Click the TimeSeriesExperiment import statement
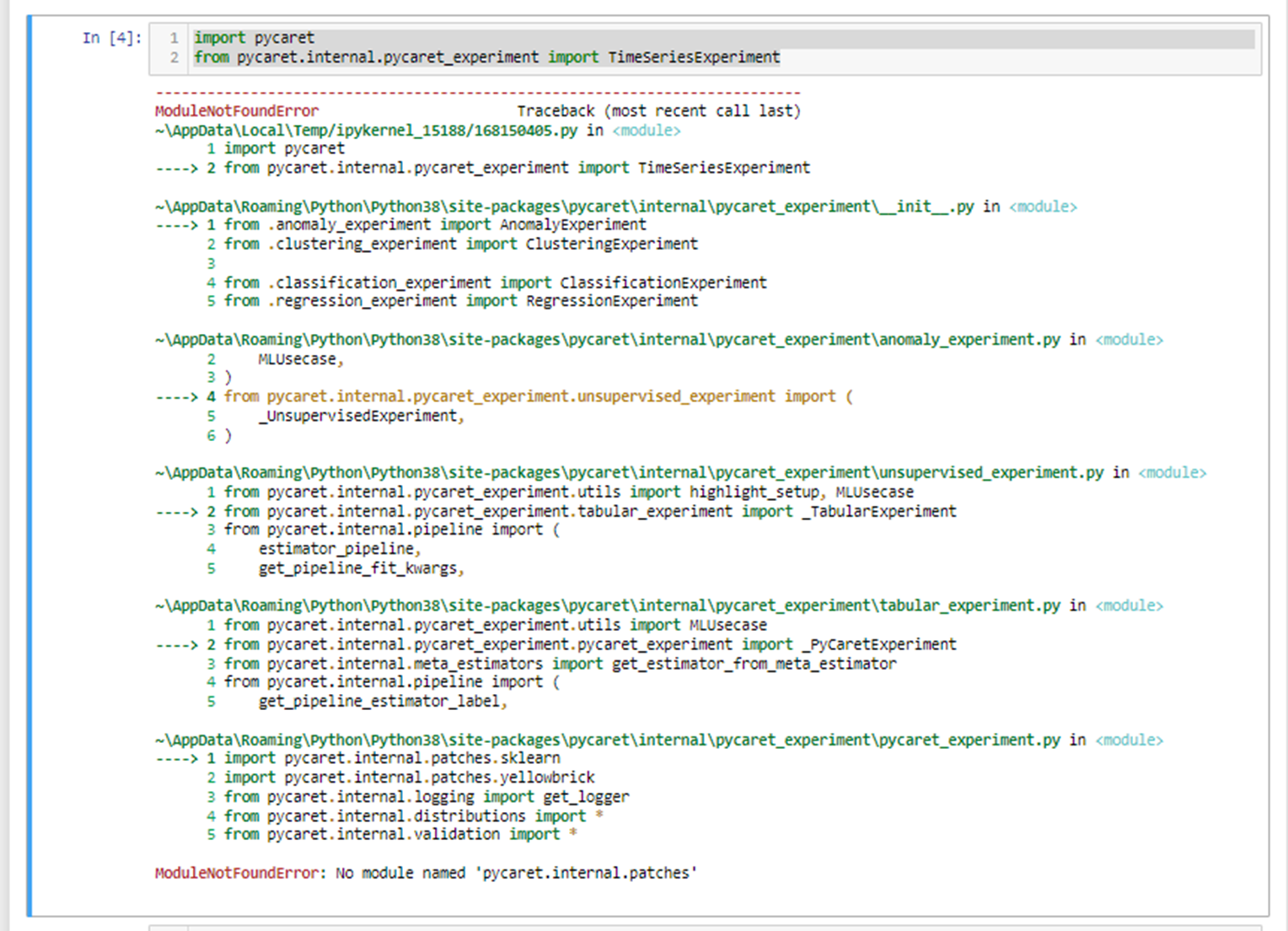The height and width of the screenshot is (931, 1288). coord(486,57)
